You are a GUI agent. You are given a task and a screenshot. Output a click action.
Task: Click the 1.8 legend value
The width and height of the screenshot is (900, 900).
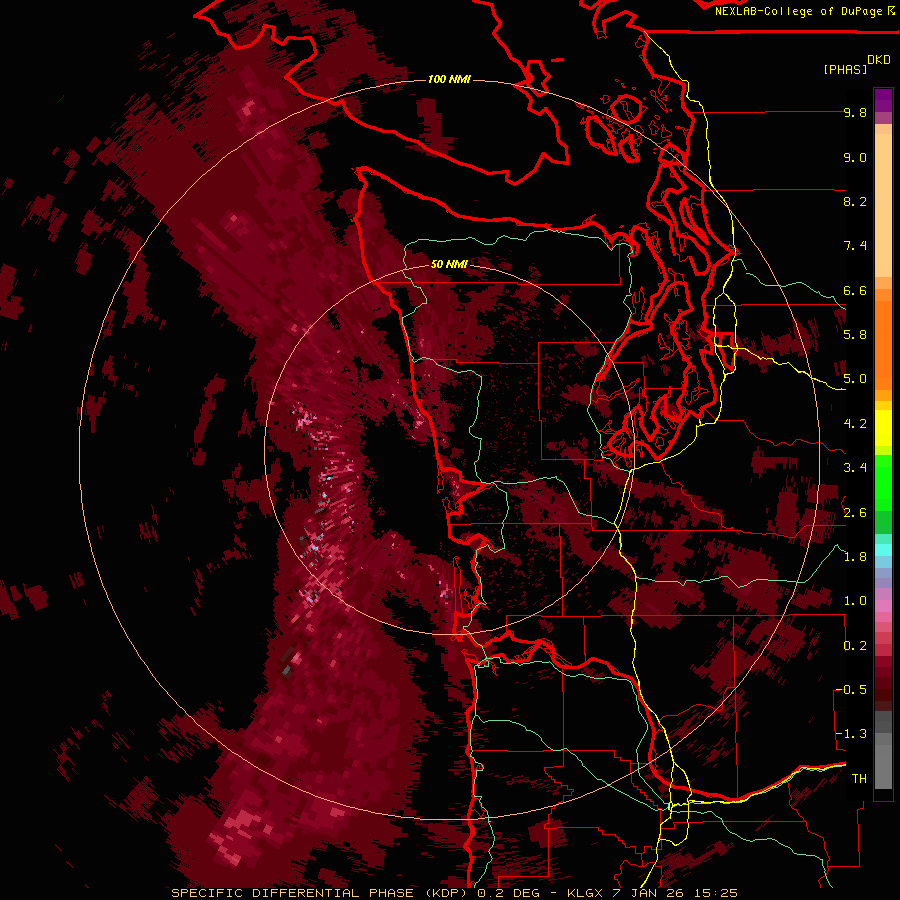click(x=855, y=557)
